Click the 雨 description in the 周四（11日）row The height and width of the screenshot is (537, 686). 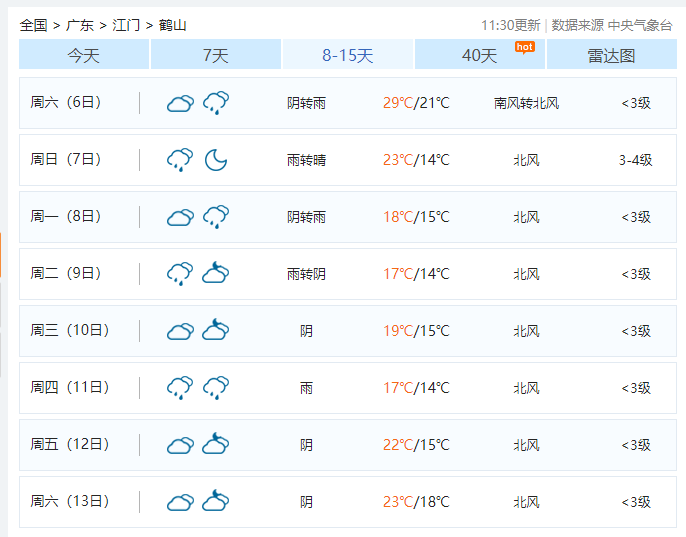click(306, 388)
